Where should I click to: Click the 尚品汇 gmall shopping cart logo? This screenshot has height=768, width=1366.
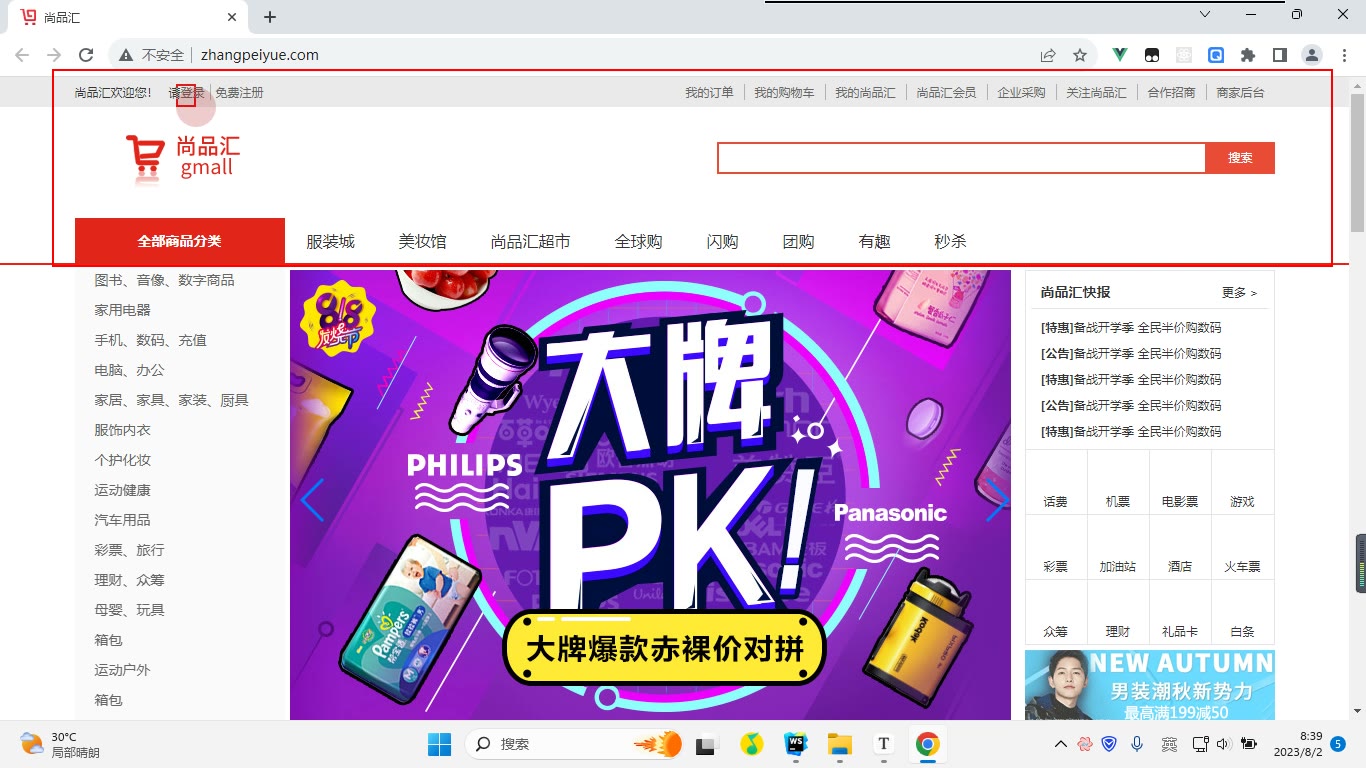coord(183,160)
